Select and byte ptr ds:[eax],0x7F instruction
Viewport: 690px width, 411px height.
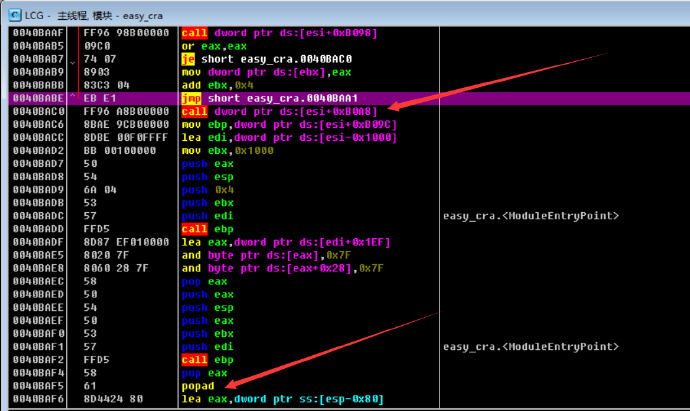[x=266, y=255]
